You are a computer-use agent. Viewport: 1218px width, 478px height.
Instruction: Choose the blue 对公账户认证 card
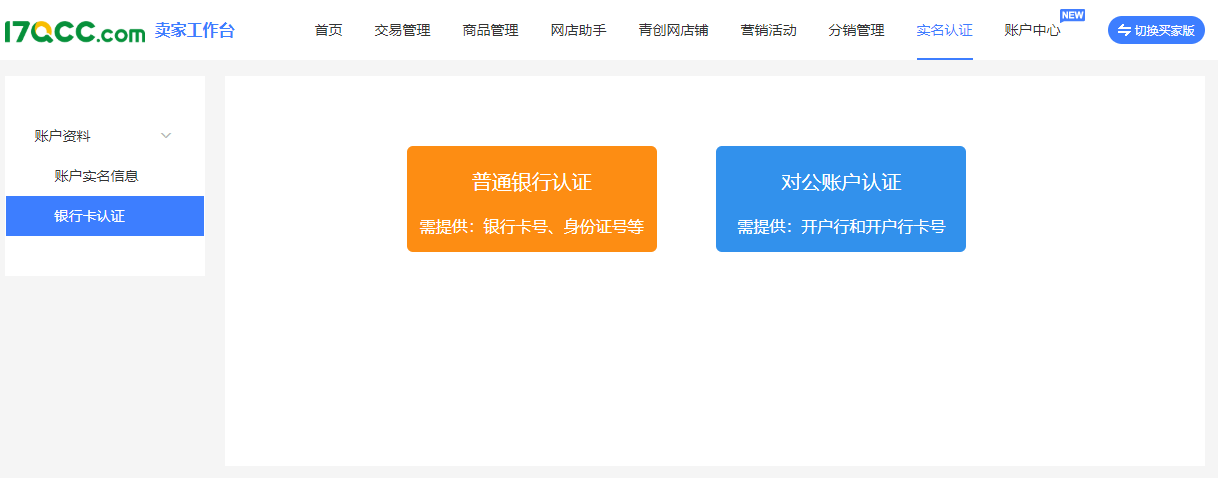(x=841, y=199)
